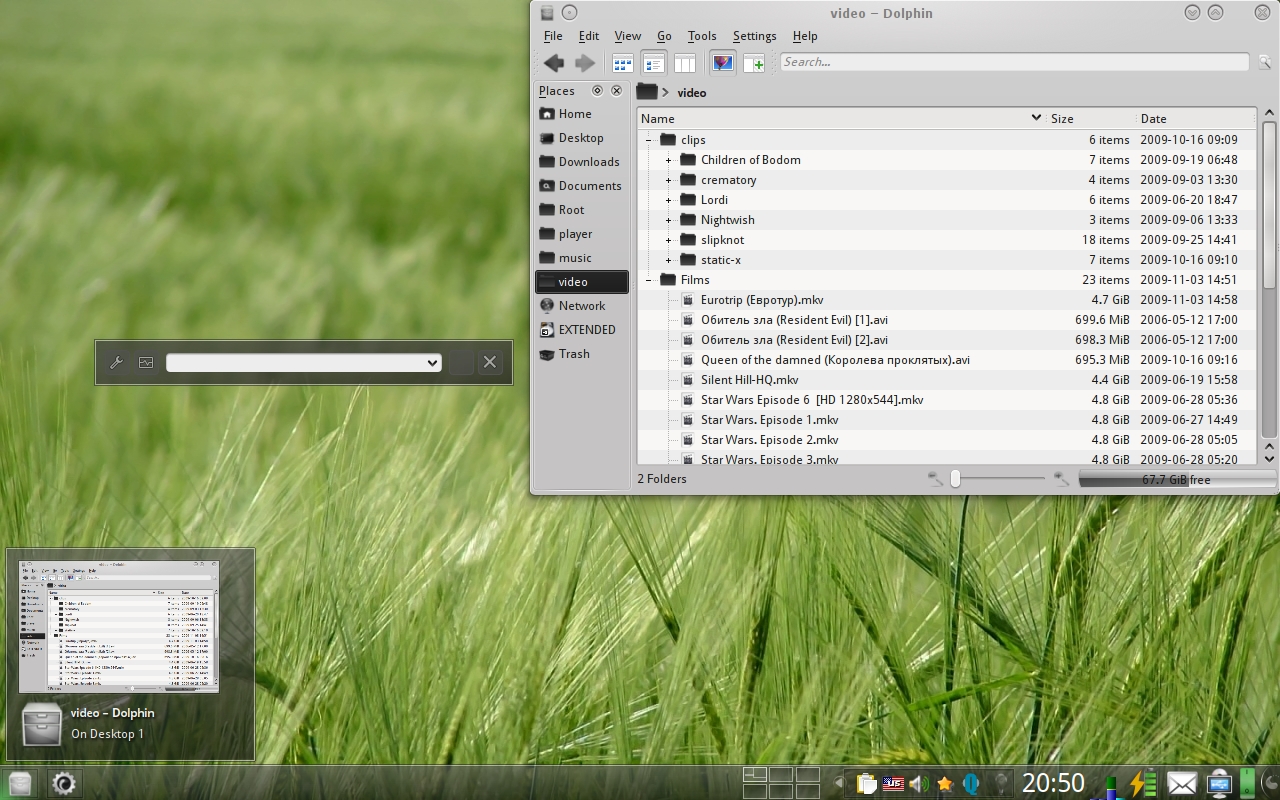Image resolution: width=1280 pixels, height=800 pixels.
Task: Select the Silent Hill-HQ.mkv file
Action: 750,380
